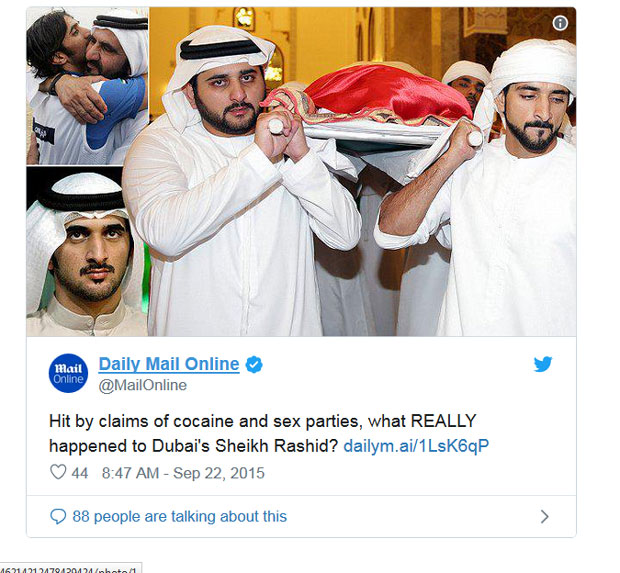Click "88 people are talking about this"
The width and height of the screenshot is (620, 573).
pos(180,516)
